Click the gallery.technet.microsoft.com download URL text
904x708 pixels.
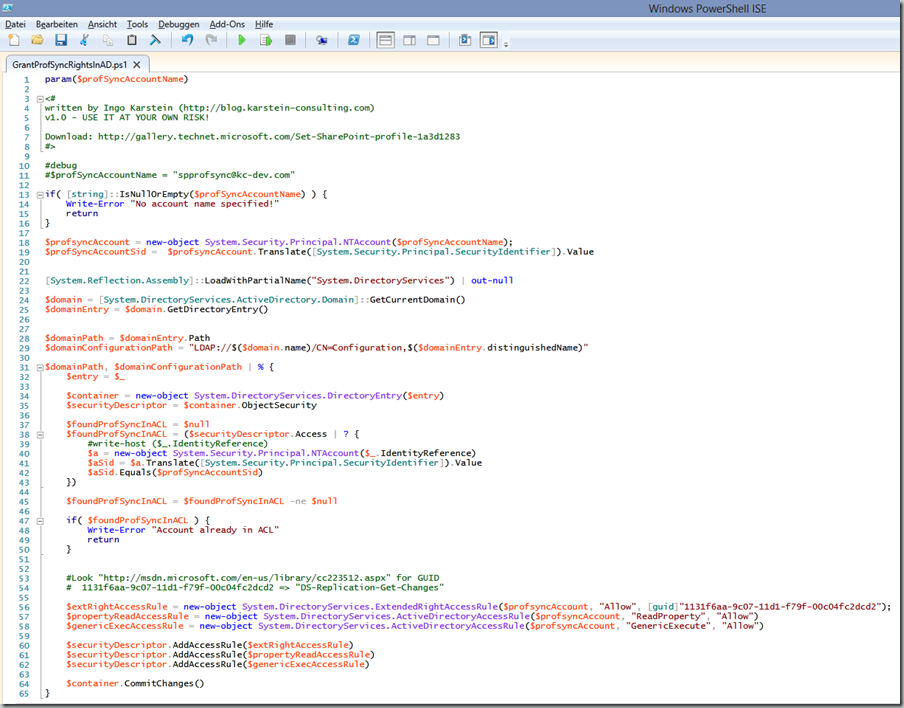279,137
